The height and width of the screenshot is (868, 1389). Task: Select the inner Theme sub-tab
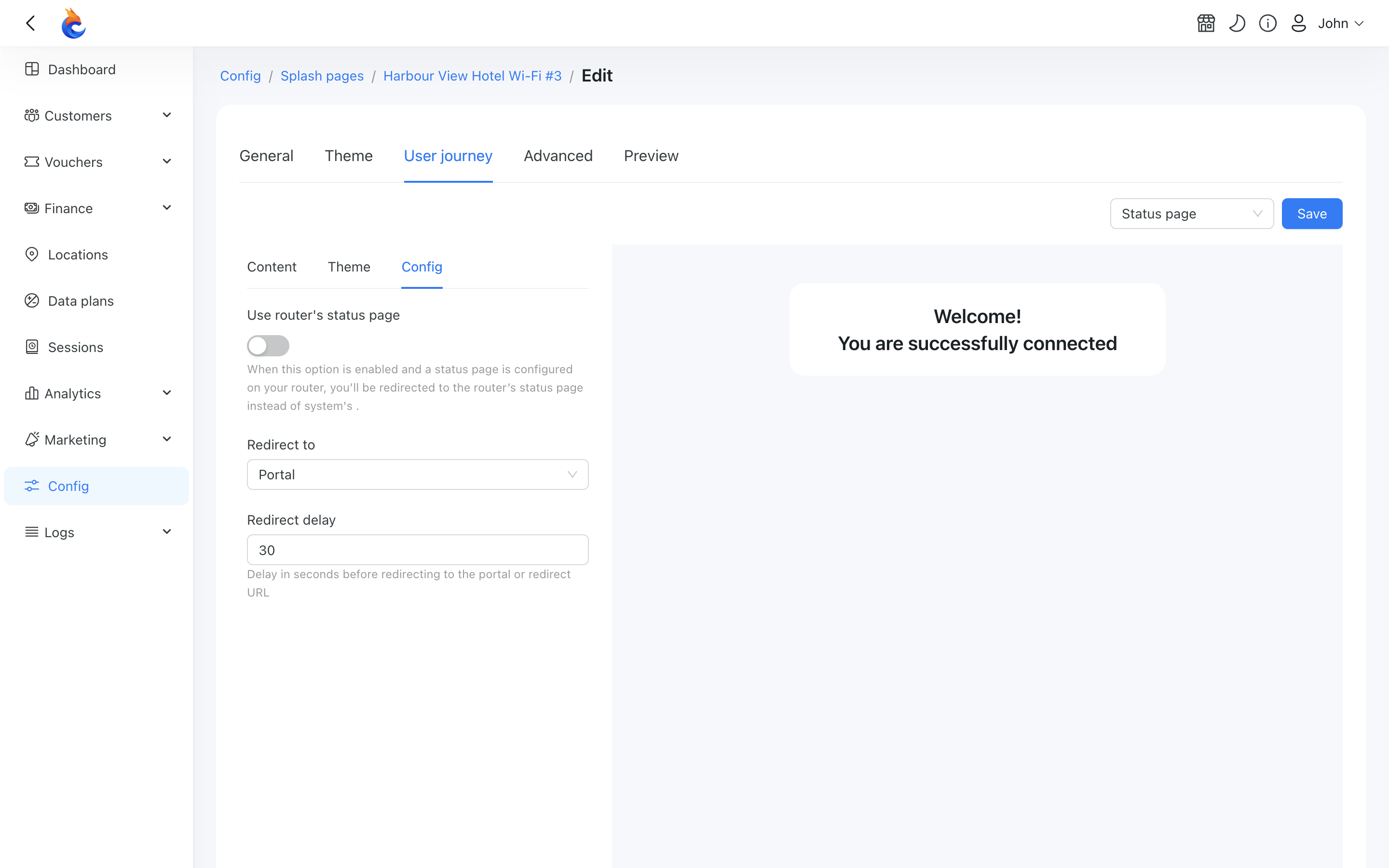click(x=349, y=267)
